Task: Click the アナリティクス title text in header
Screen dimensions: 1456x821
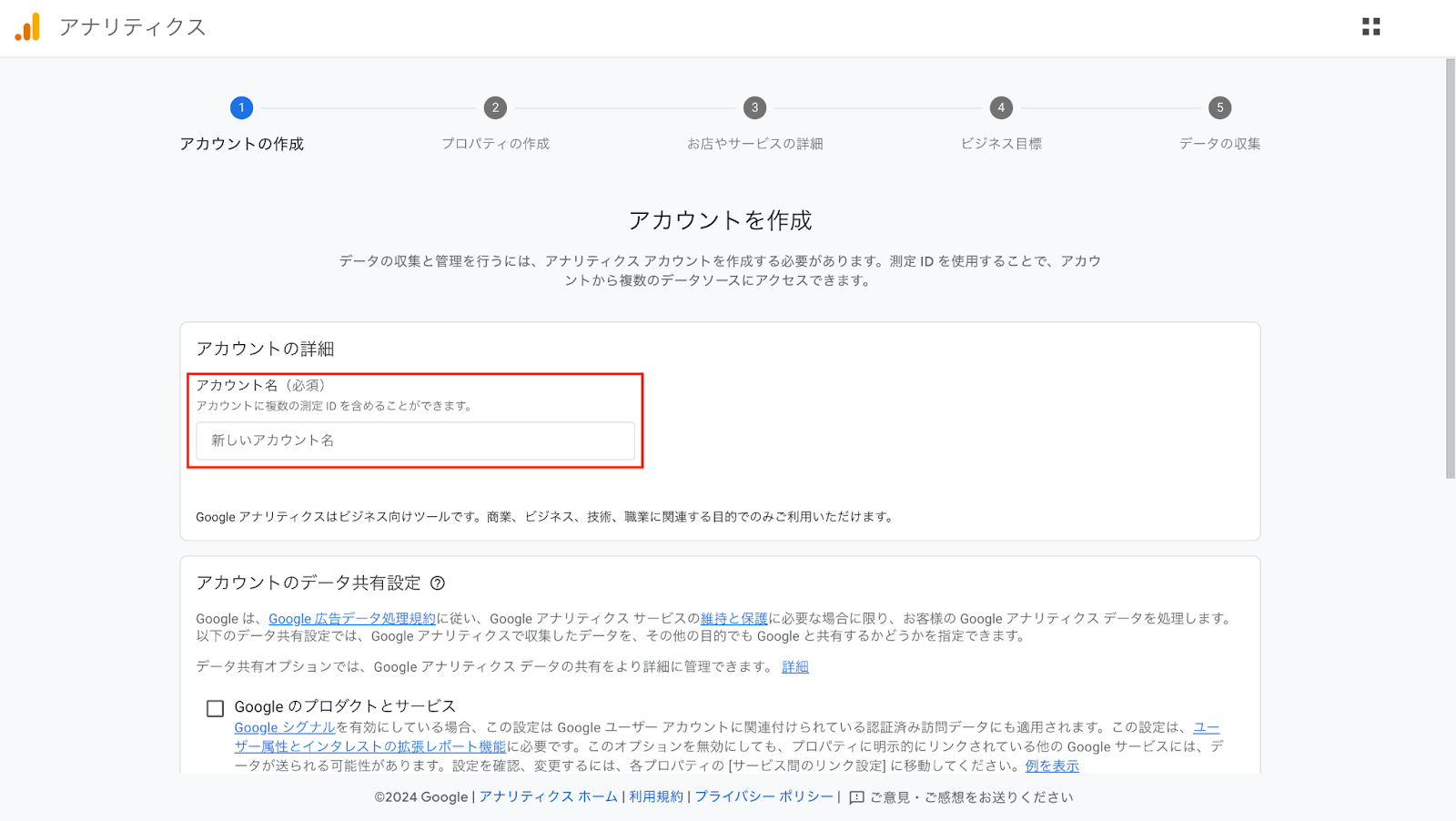Action: 133,27
